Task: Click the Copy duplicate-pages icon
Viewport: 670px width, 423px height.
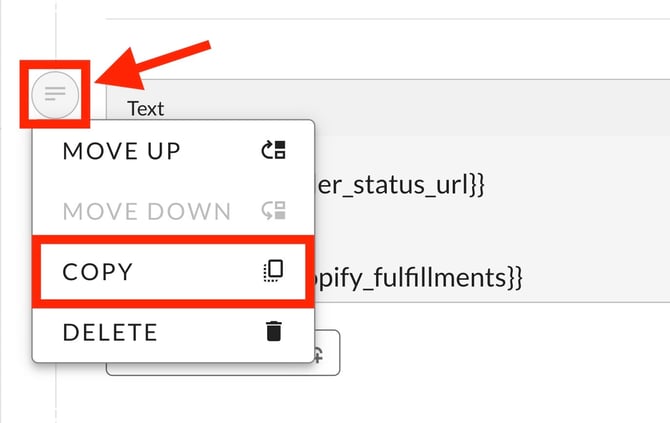Action: [x=273, y=271]
